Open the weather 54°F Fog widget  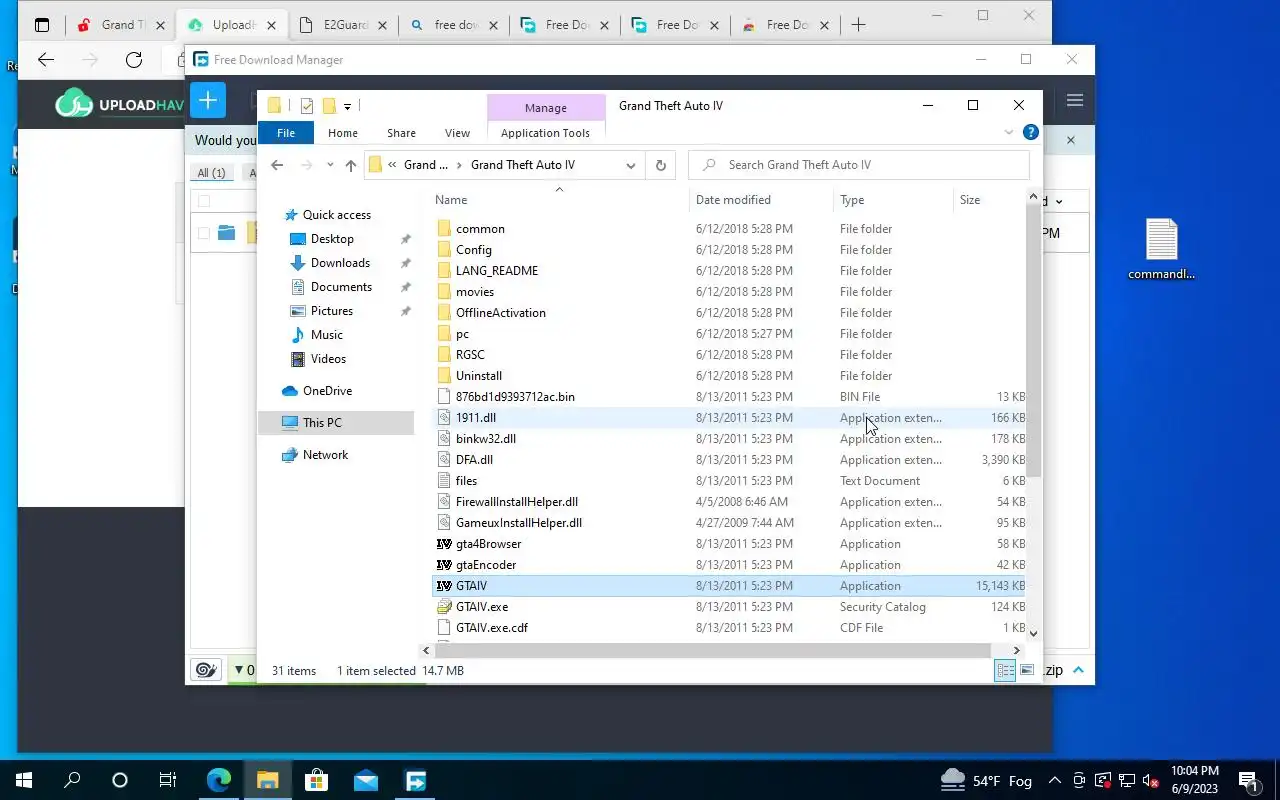(x=985, y=780)
